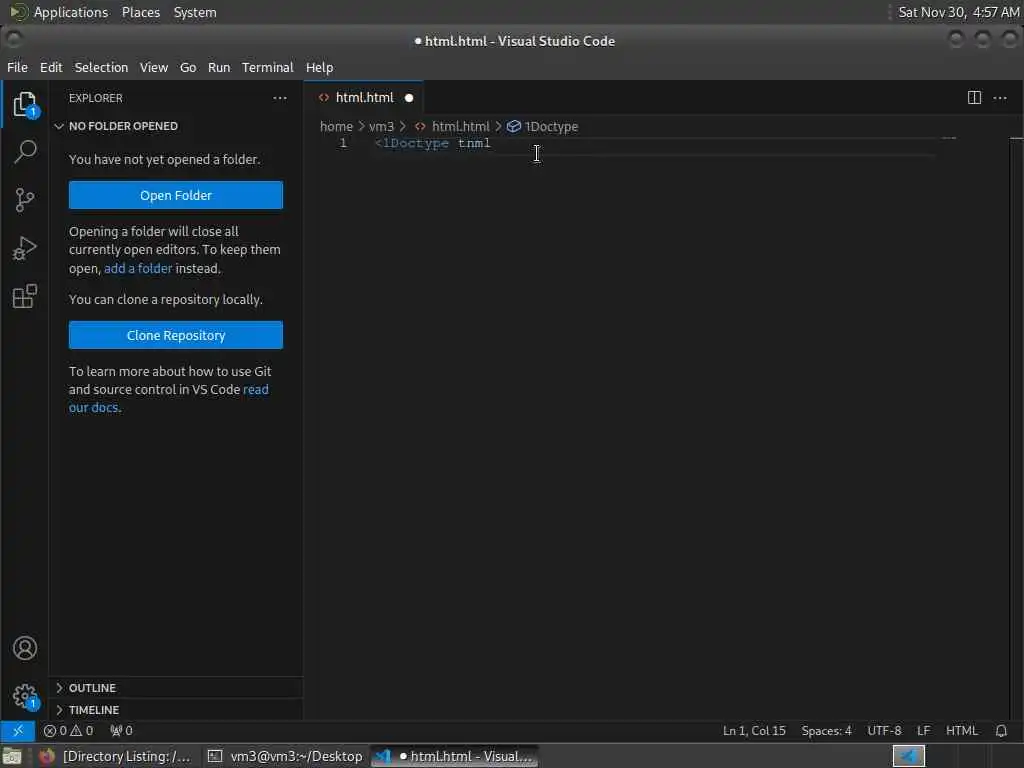This screenshot has height=768, width=1024.
Task: Open the System menu in top panel
Action: (x=195, y=12)
